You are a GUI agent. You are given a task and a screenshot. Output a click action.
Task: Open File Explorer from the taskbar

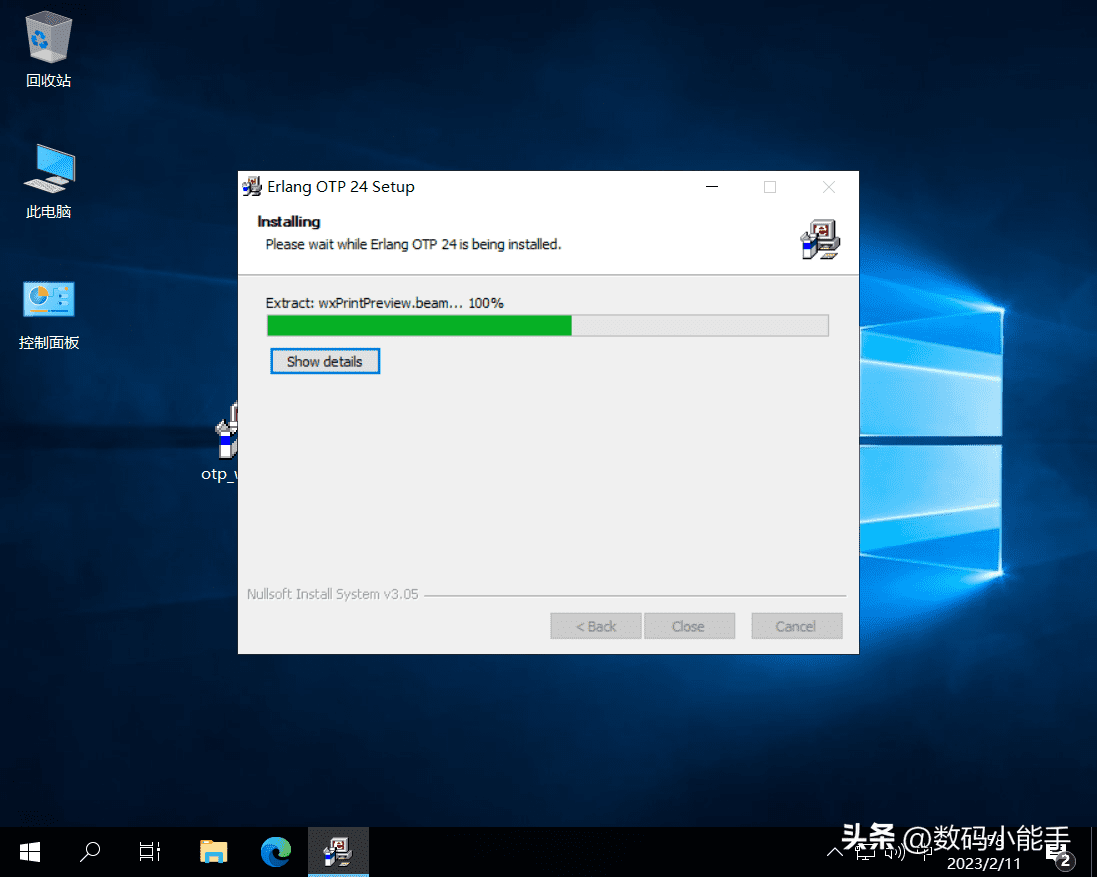click(x=213, y=852)
